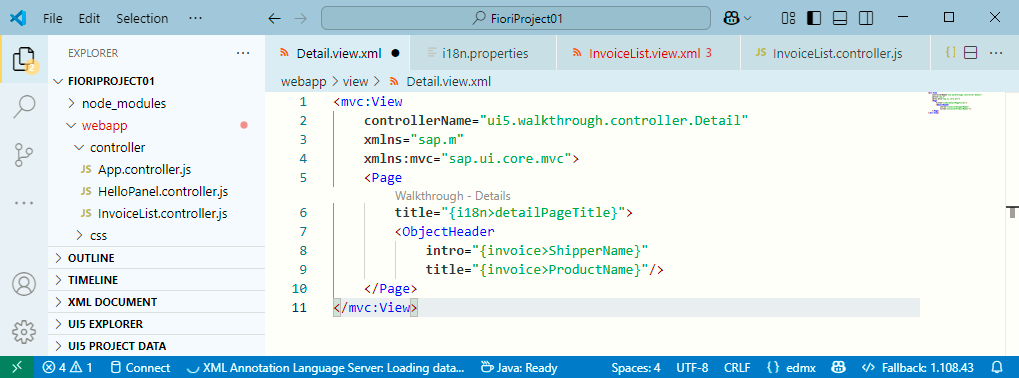
Task: Toggle the primary side bar
Action: [x=814, y=18]
